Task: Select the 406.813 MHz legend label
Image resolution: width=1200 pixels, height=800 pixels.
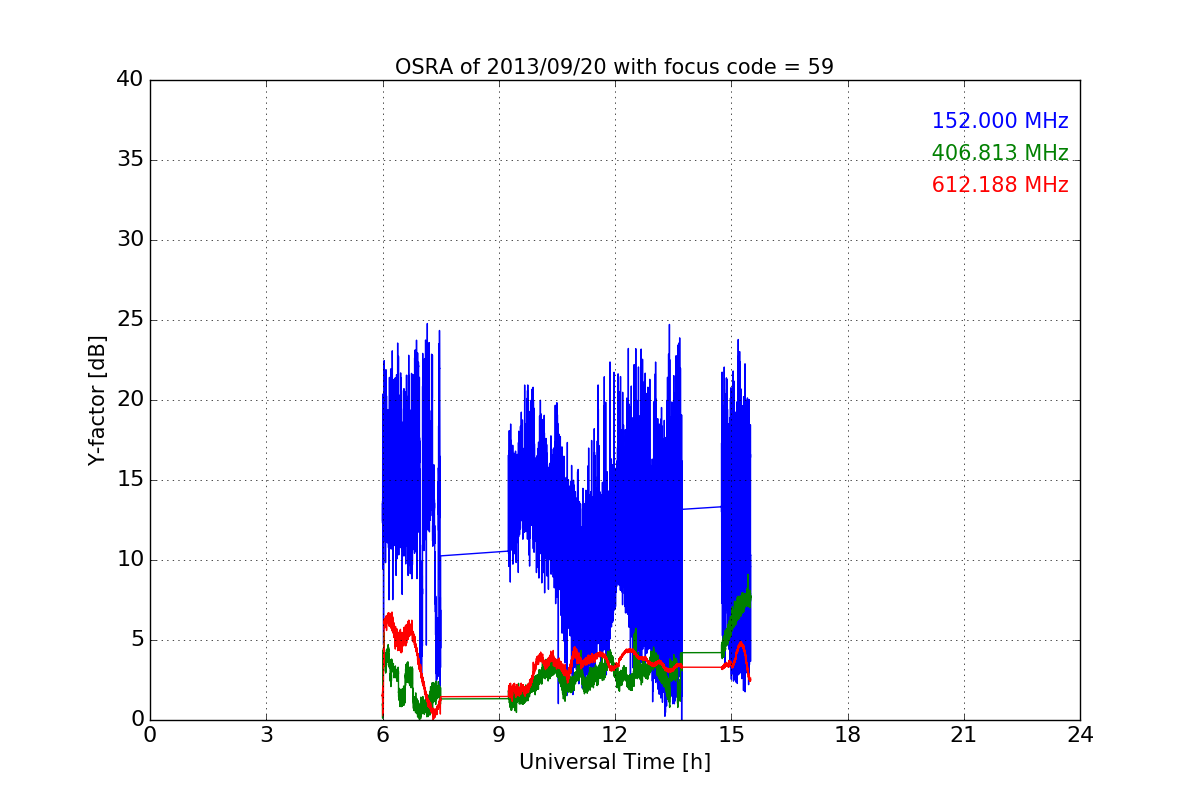Action: click(1000, 153)
